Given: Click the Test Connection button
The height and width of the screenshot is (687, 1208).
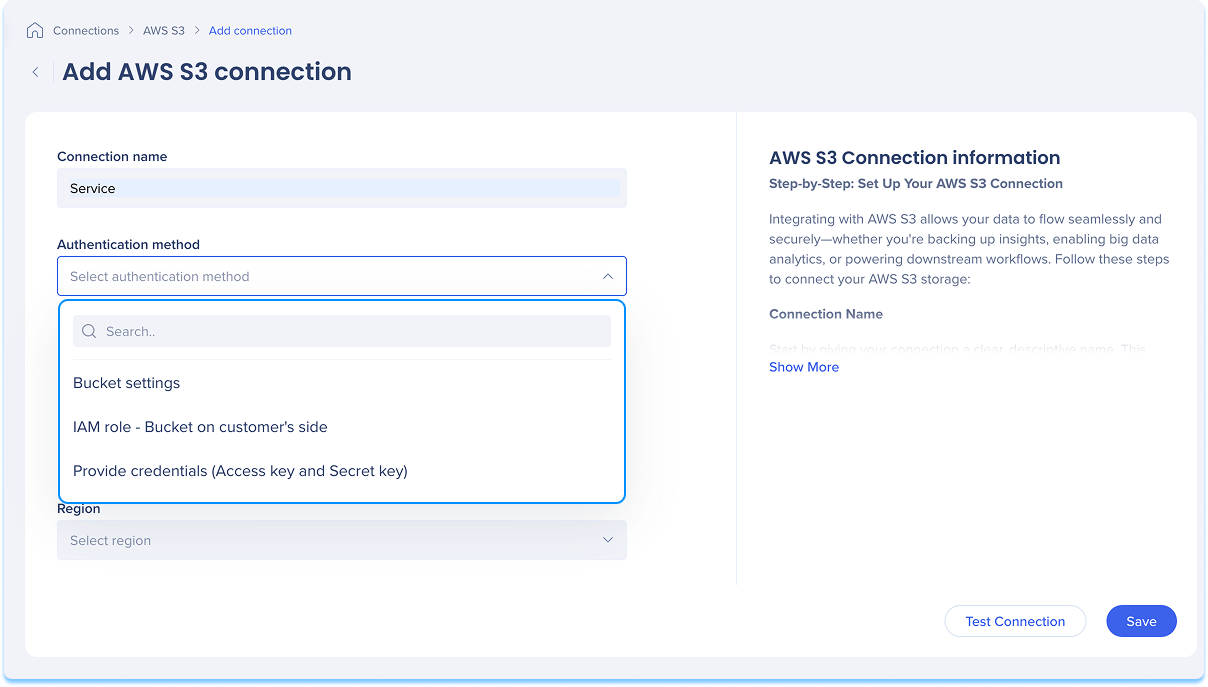Looking at the screenshot, I should click(1015, 621).
